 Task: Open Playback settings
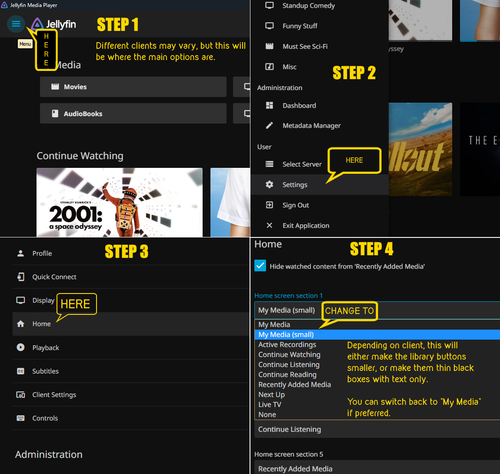pyautogui.click(x=130, y=348)
